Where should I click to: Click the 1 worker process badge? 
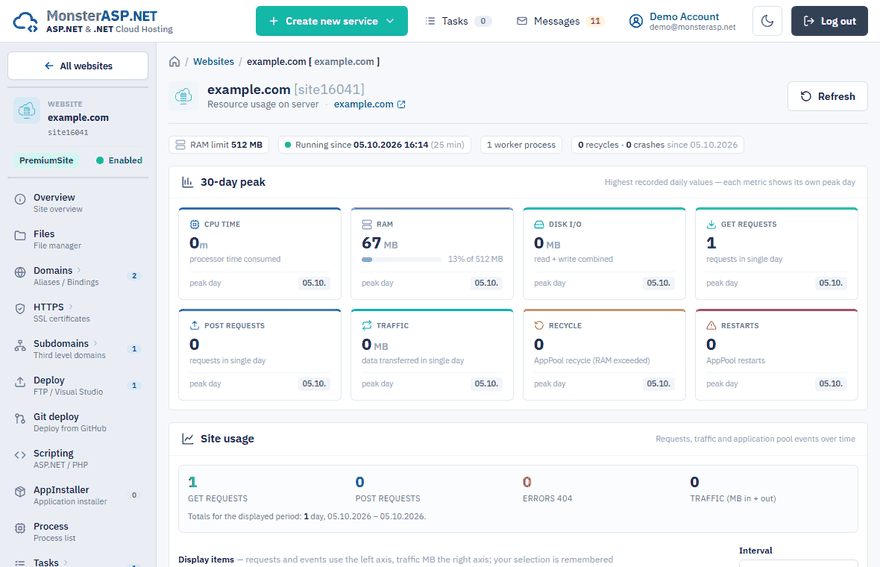pos(521,145)
